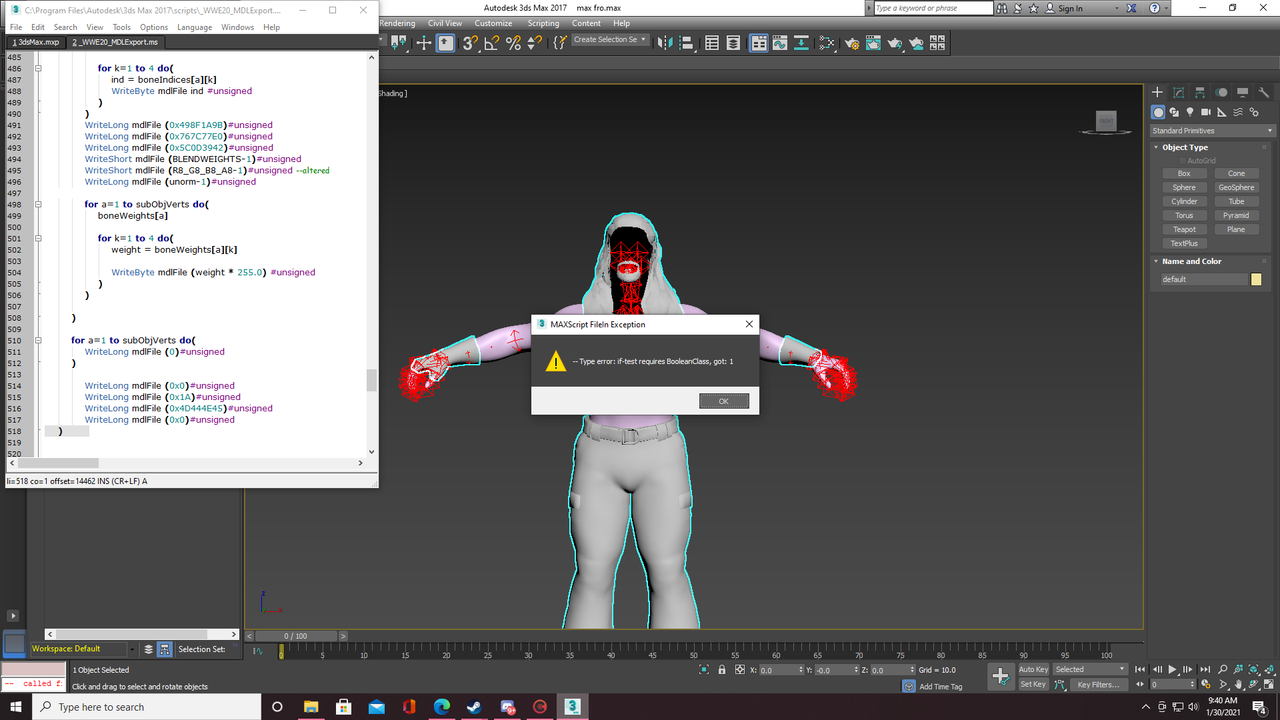Viewport: 1280px width, 720px height.
Task: Toggle Set Key animation mode
Action: (1033, 684)
